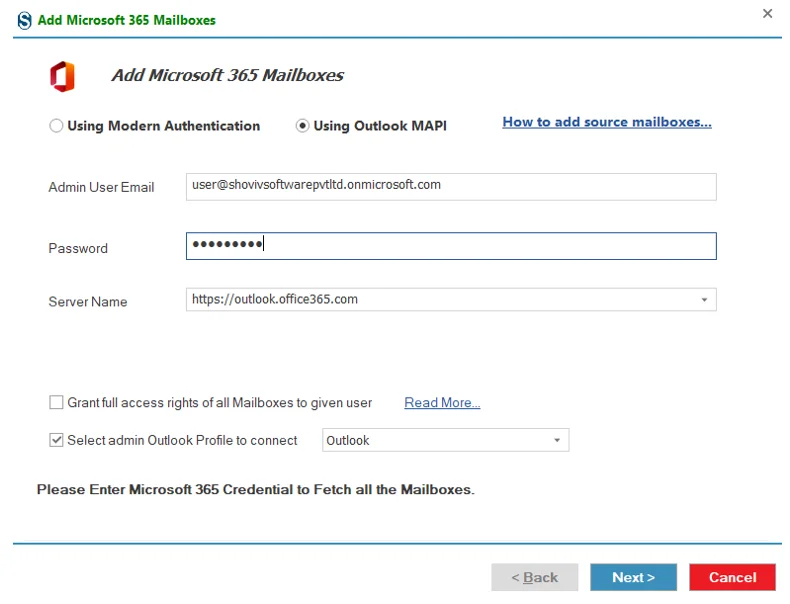Viewport: 790px width, 604px height.
Task: Select Using Outlook MAPI radio button
Action: click(x=302, y=125)
